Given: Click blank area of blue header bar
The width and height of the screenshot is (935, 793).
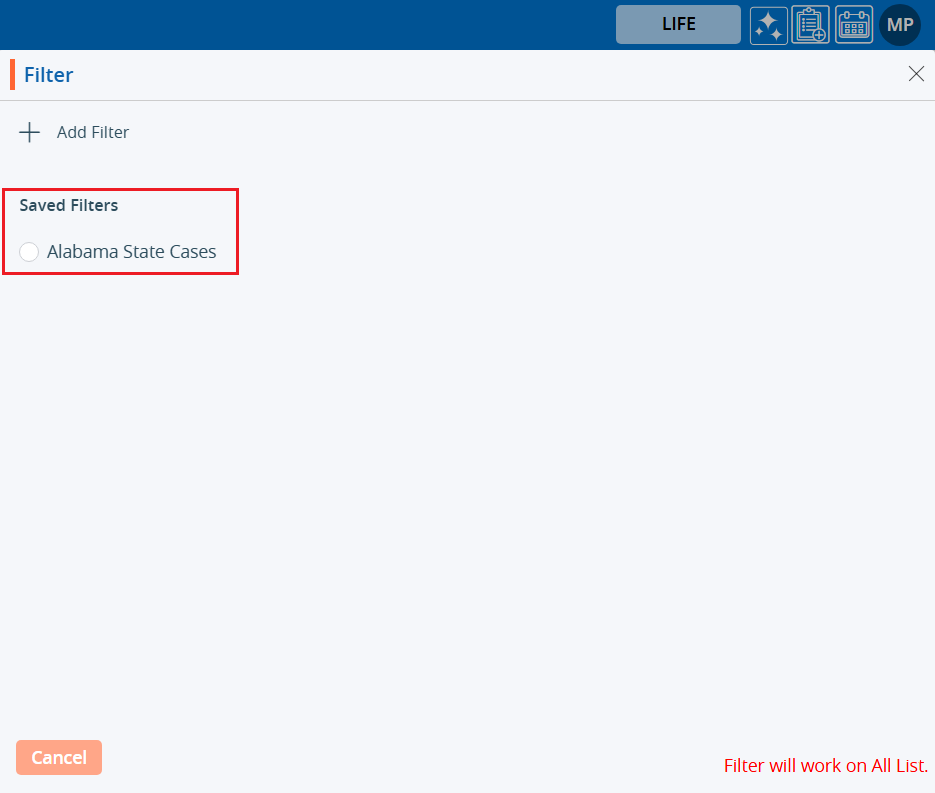Looking at the screenshot, I should (x=300, y=25).
